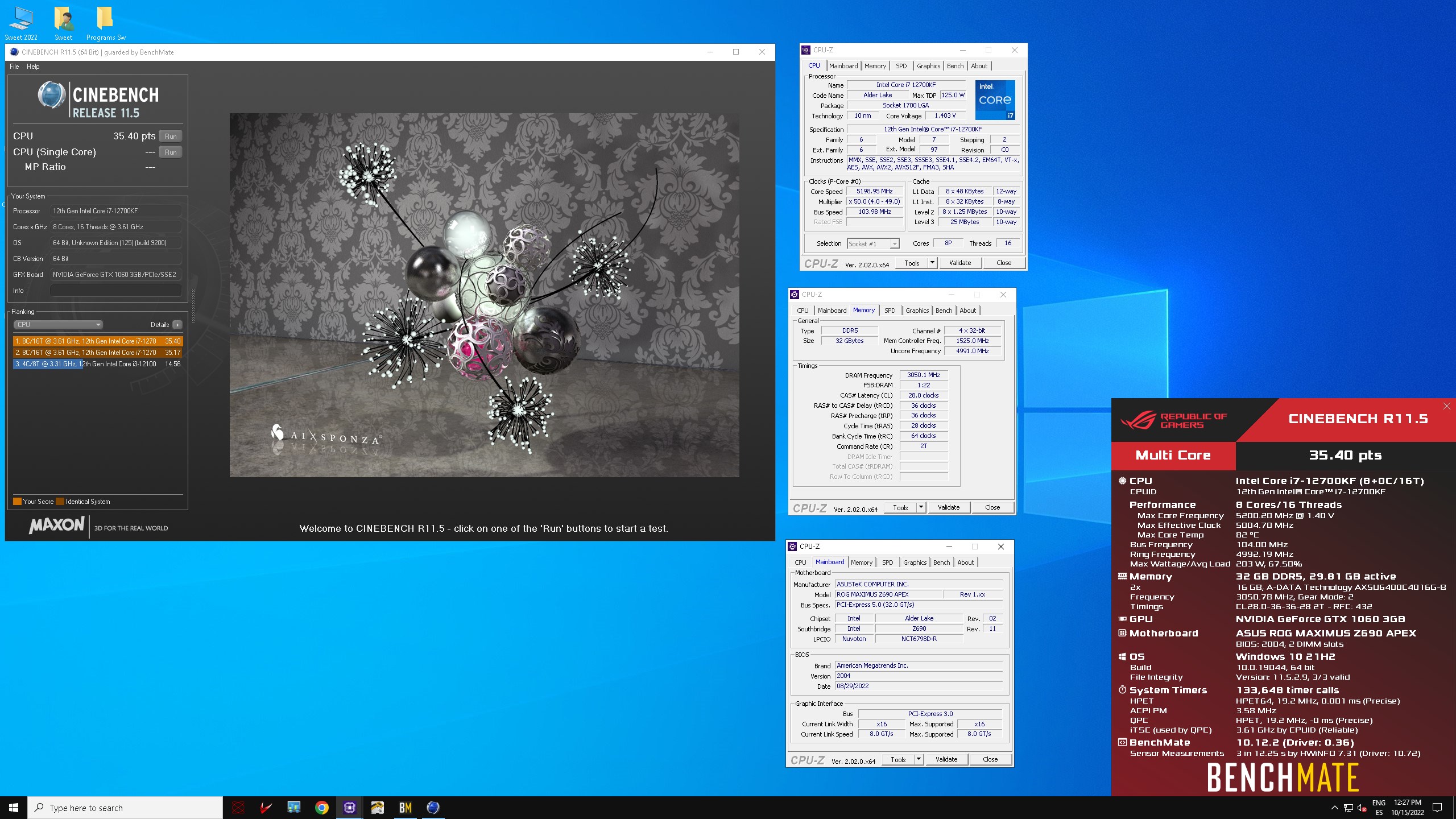Open the Sweet folder on desktop
The image size is (1456, 819).
pyautogui.click(x=63, y=23)
